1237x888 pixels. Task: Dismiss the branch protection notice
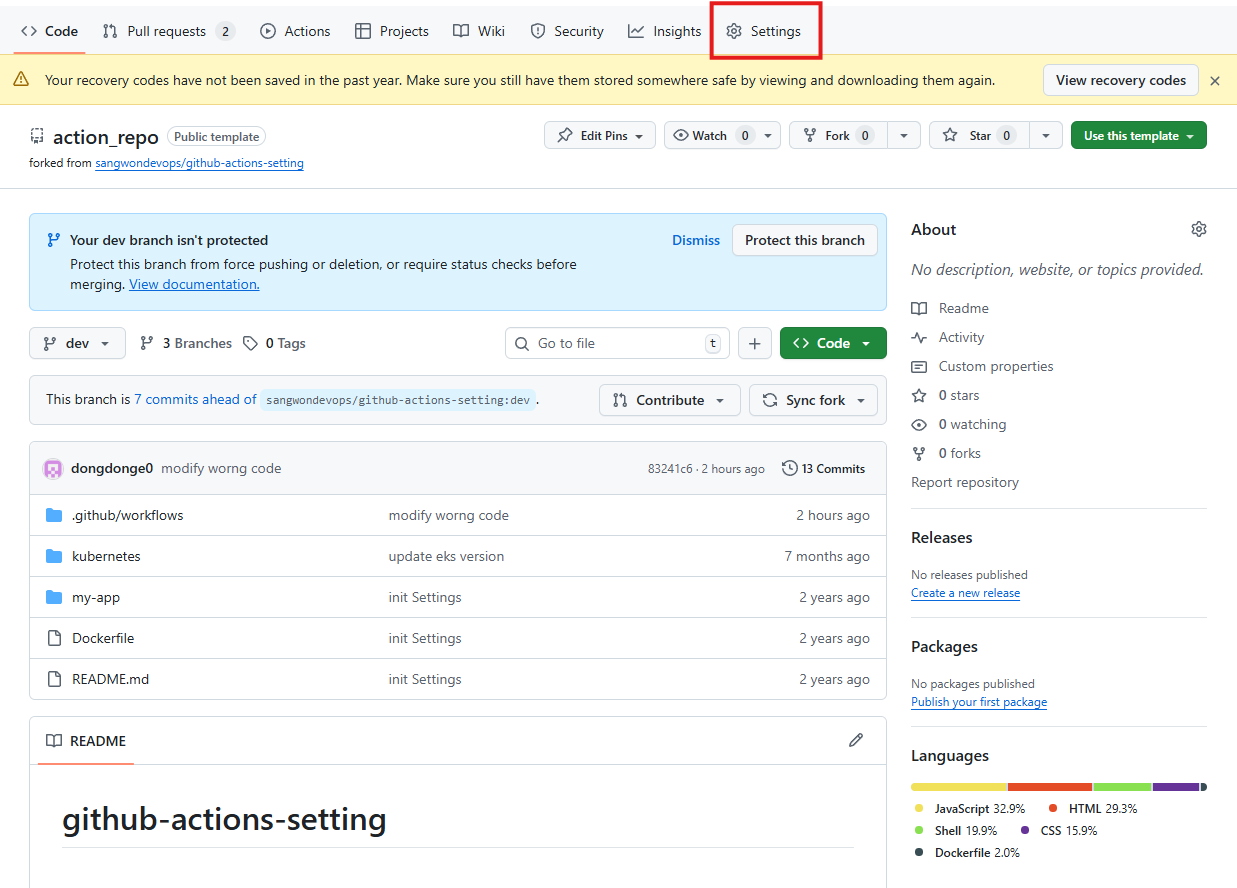696,240
